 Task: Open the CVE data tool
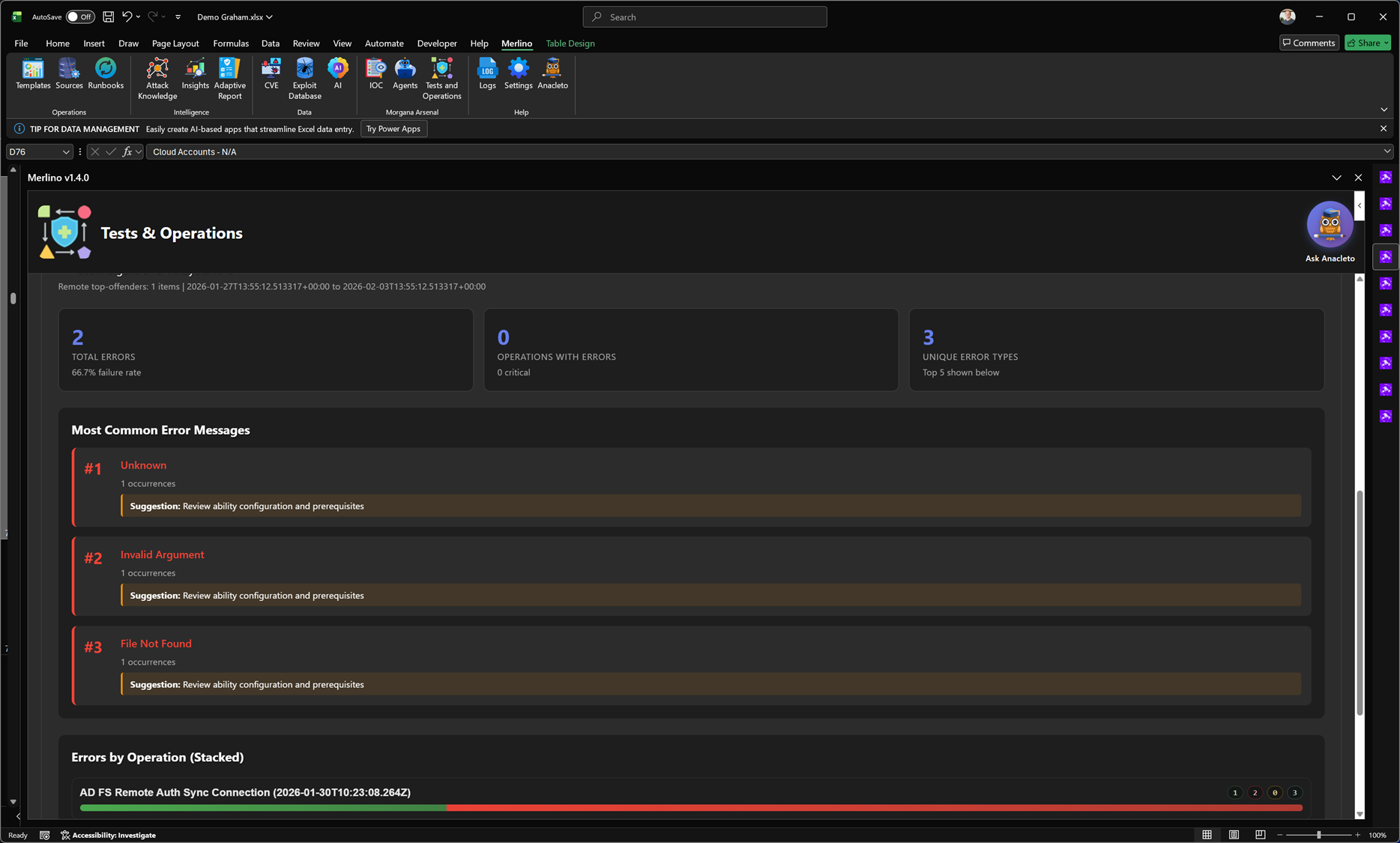[x=271, y=75]
